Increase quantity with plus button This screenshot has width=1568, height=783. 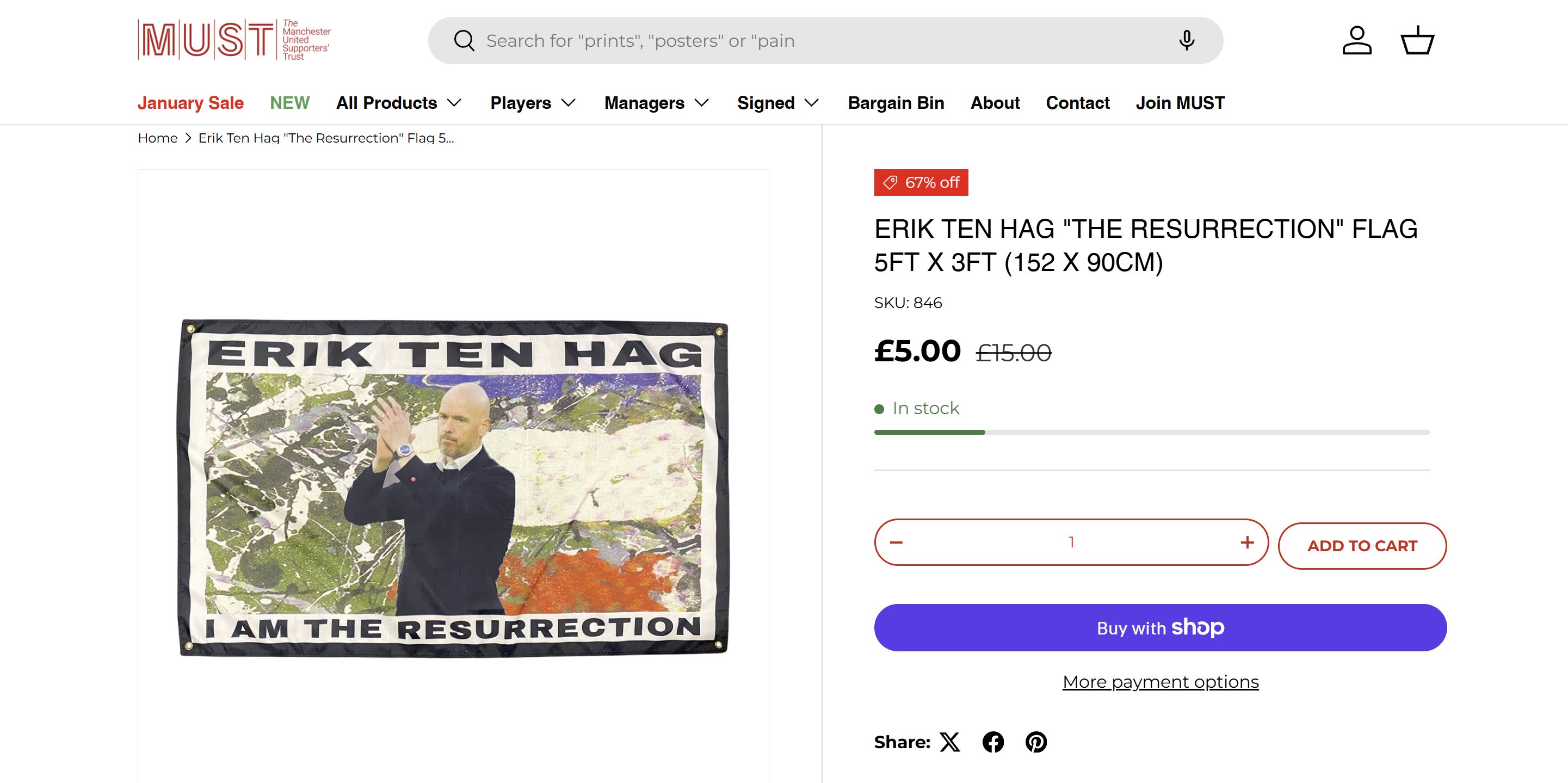tap(1247, 542)
